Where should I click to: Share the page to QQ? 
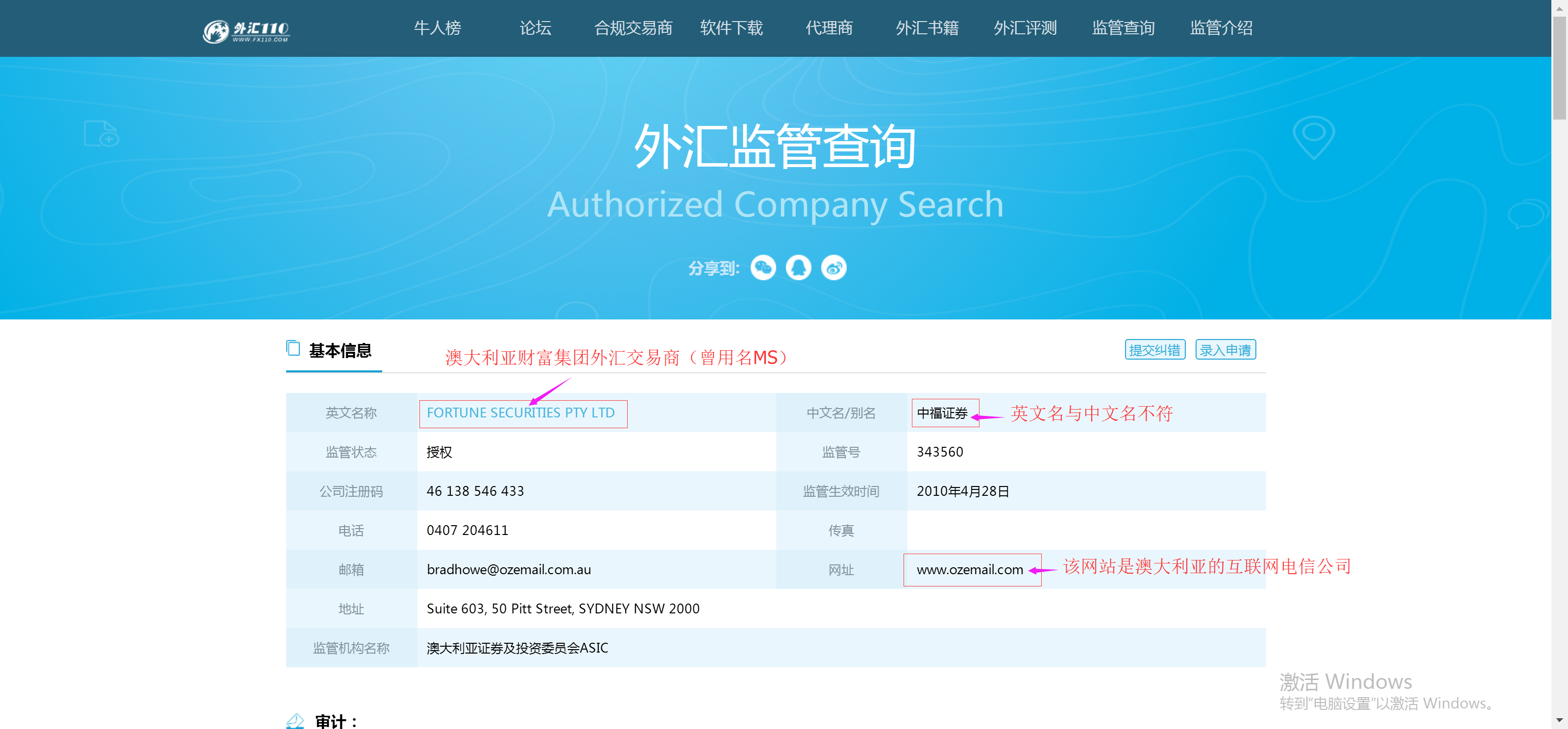pyautogui.click(x=798, y=268)
